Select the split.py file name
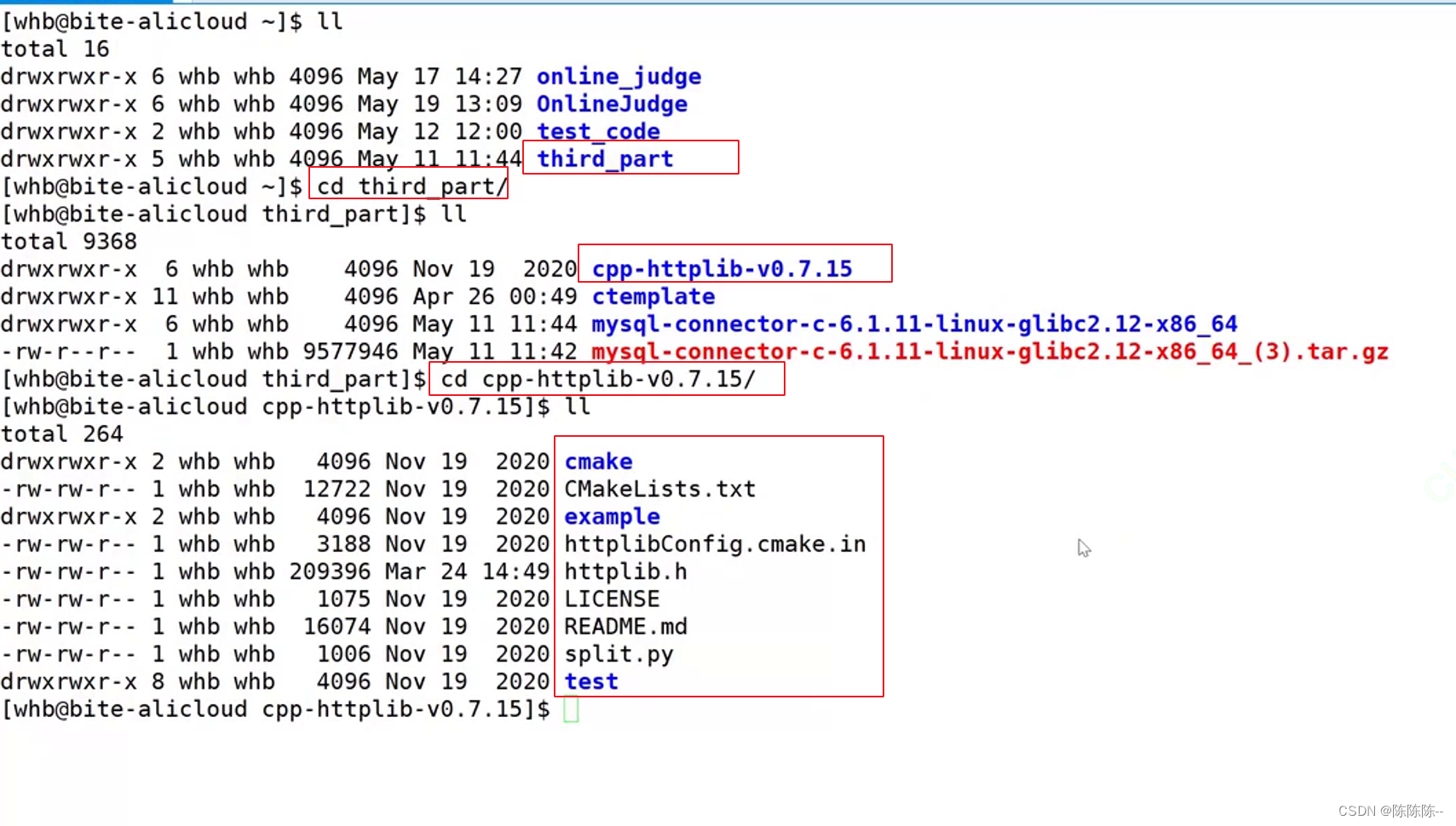This screenshot has height=826, width=1456. tap(619, 654)
